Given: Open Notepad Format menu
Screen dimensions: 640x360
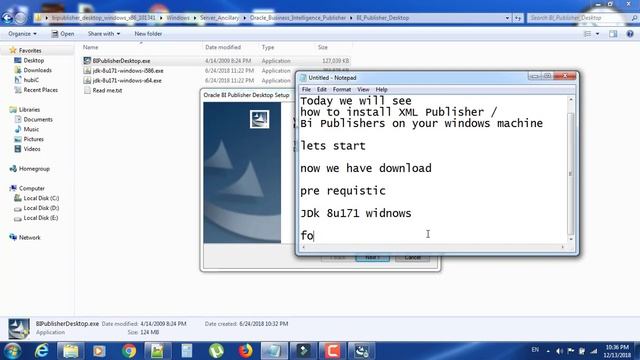Looking at the screenshot, I should [x=342, y=89].
